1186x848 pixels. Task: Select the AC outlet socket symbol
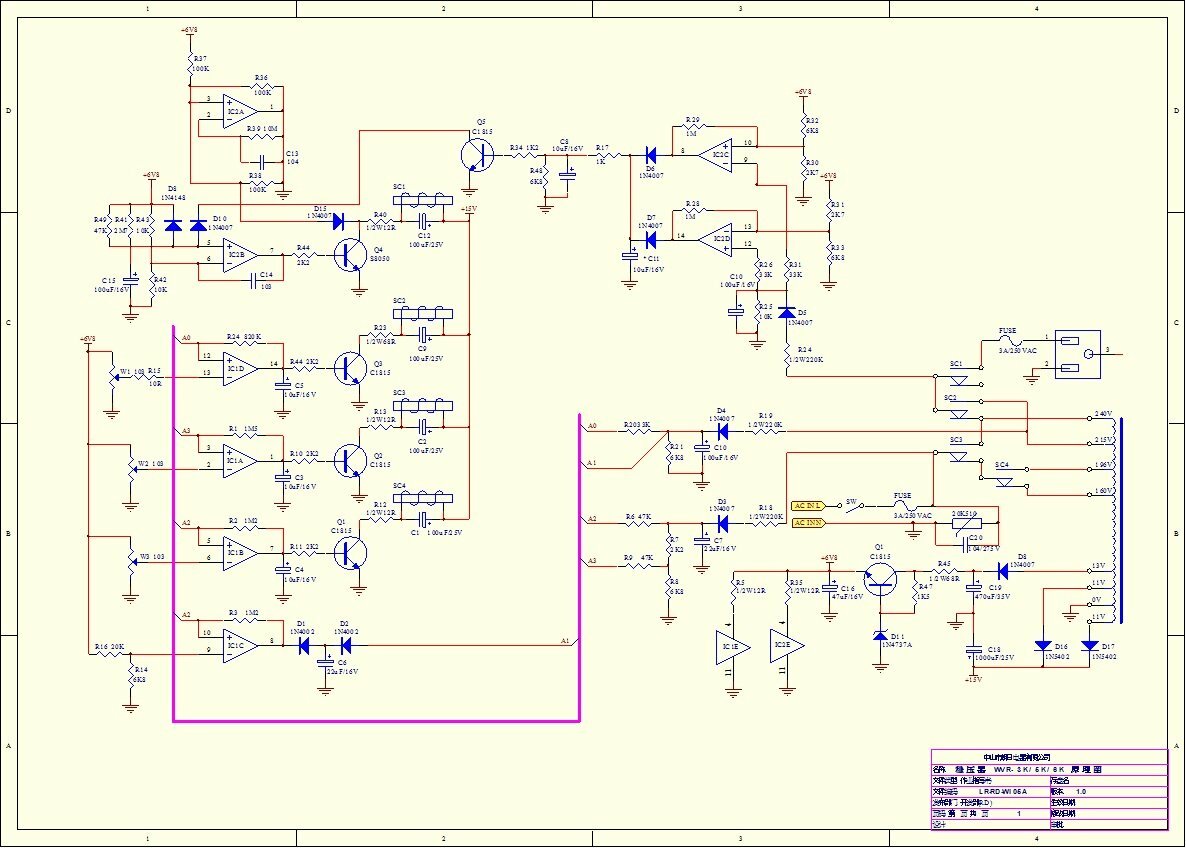click(x=1078, y=354)
